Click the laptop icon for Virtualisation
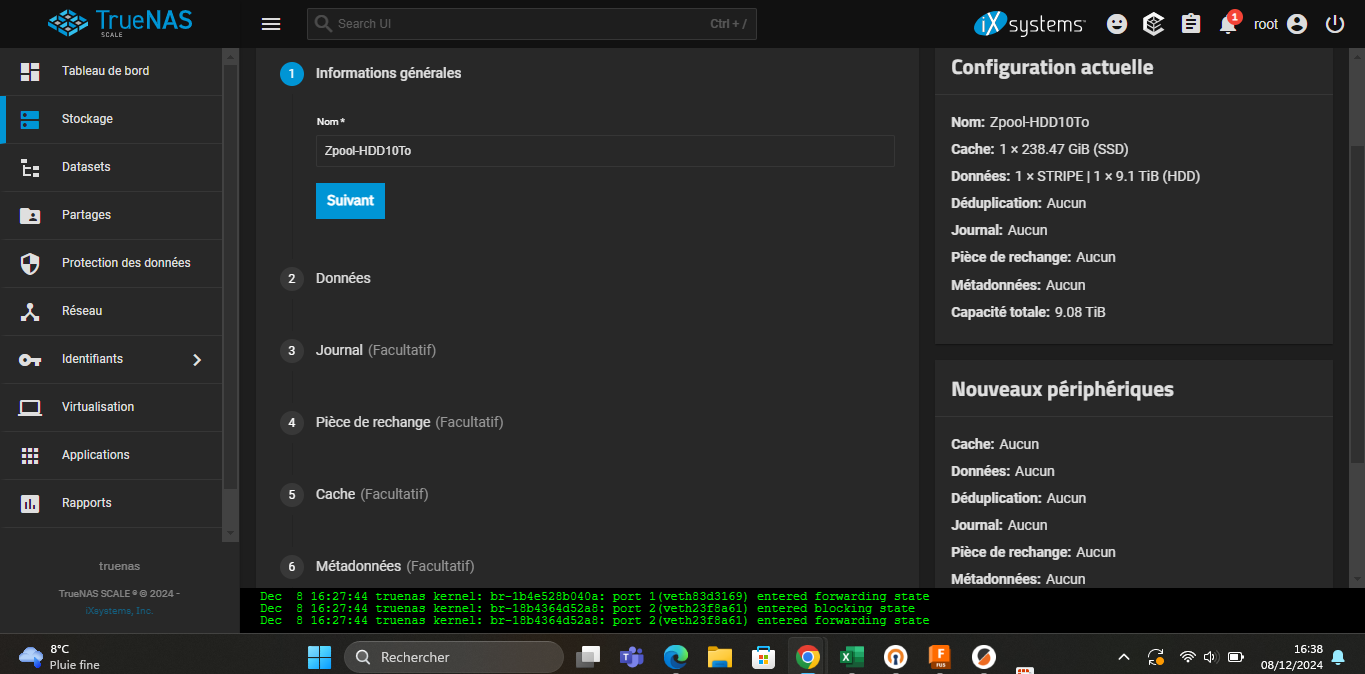 pos(30,407)
